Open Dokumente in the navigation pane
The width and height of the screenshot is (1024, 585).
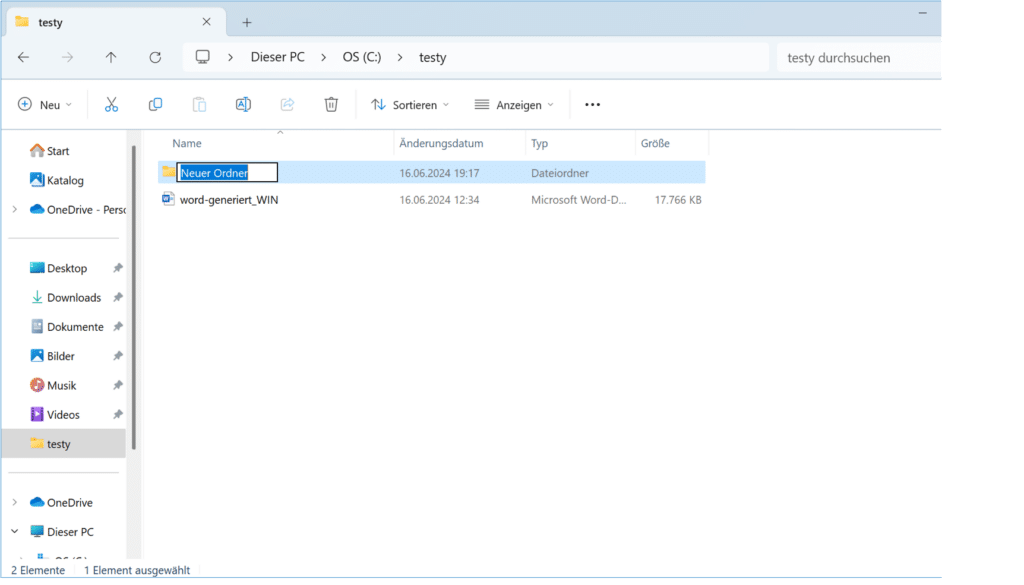(67, 326)
